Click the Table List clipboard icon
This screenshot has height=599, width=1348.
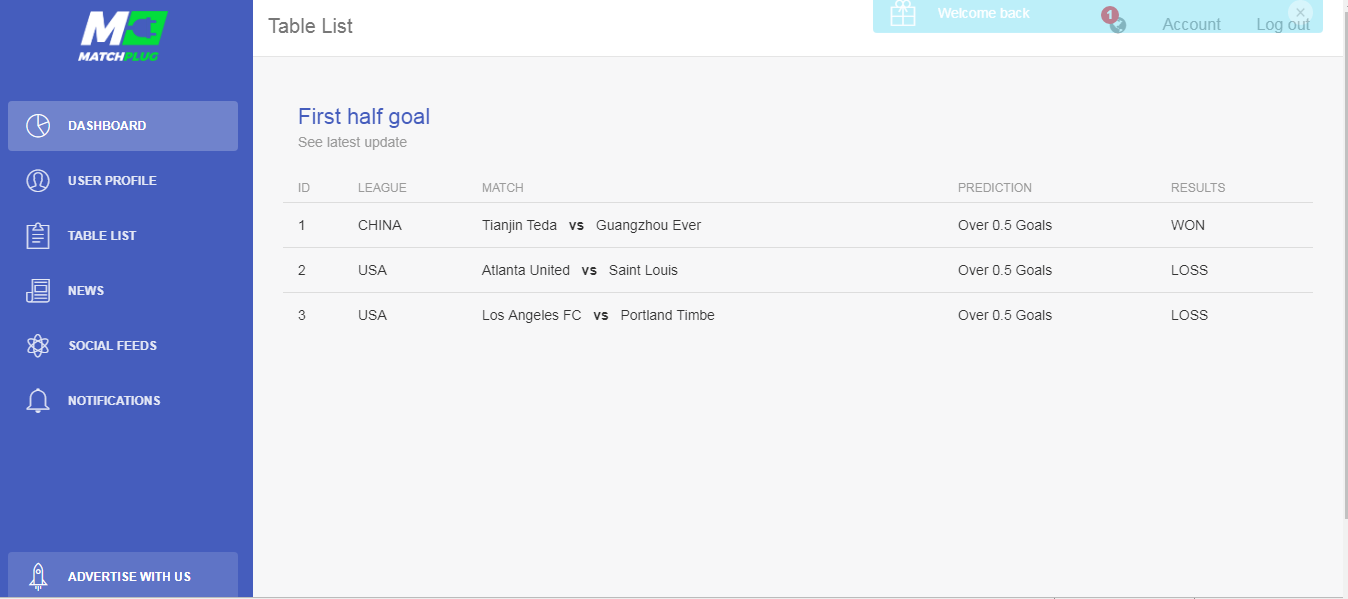click(38, 236)
